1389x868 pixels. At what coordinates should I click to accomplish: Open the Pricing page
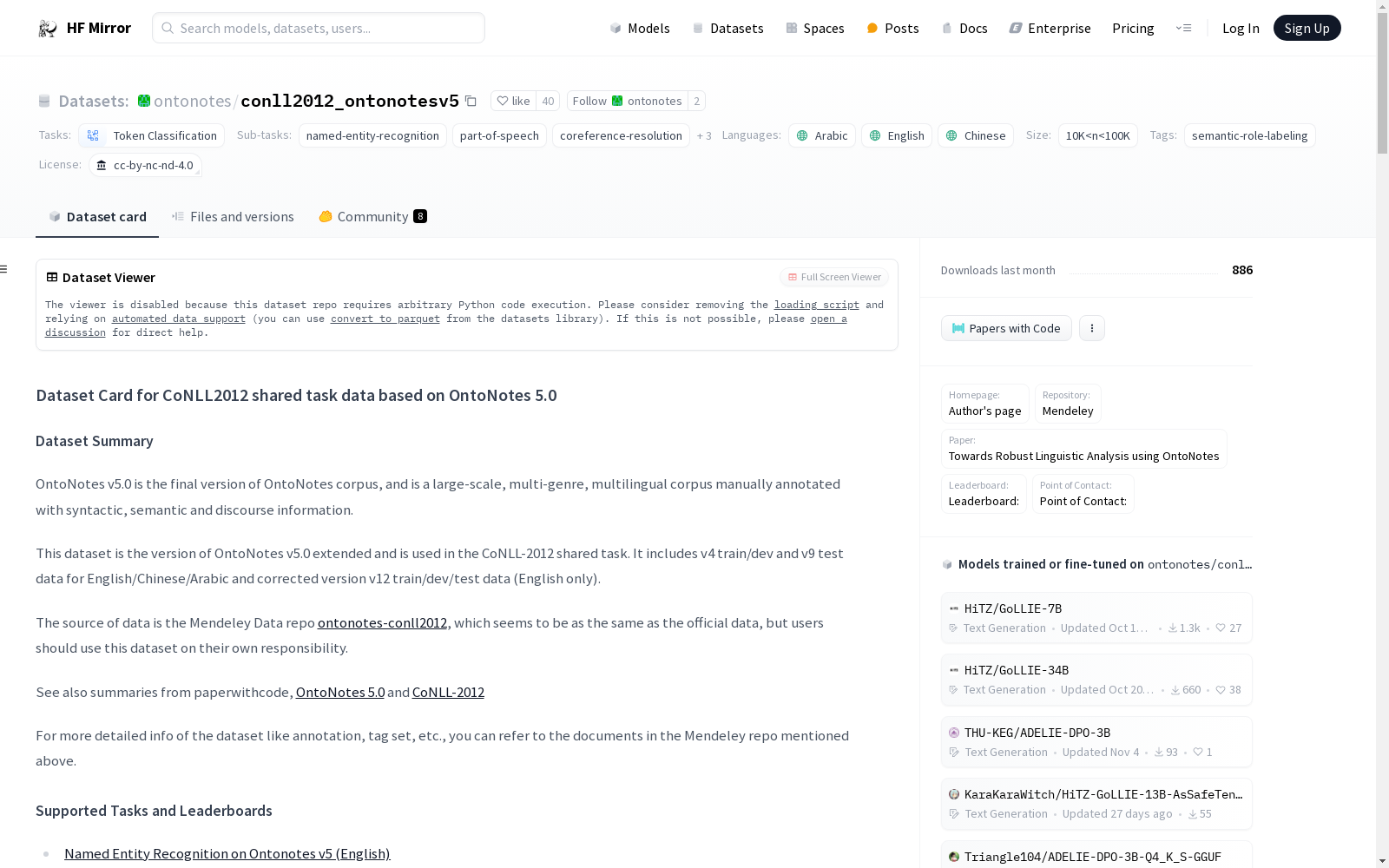coord(1133,28)
